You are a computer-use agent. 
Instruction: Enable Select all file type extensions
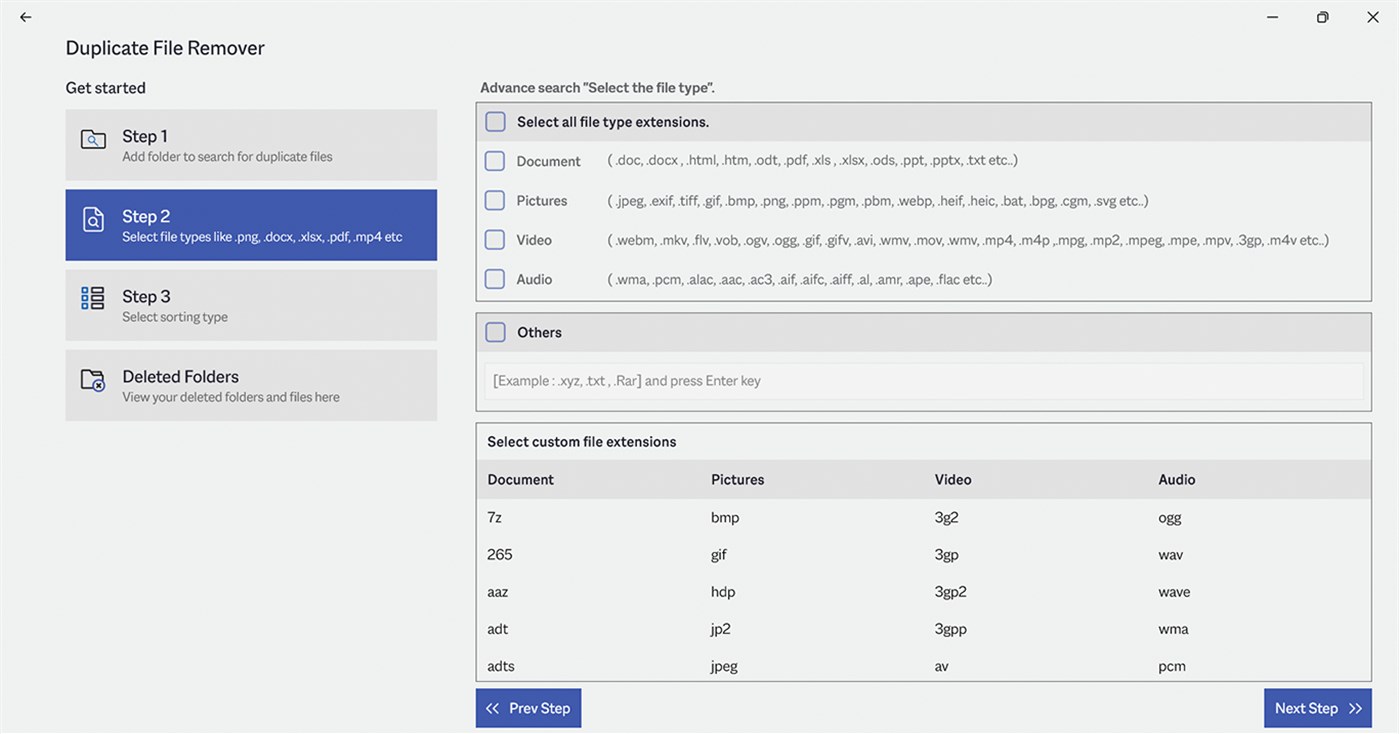(x=495, y=122)
